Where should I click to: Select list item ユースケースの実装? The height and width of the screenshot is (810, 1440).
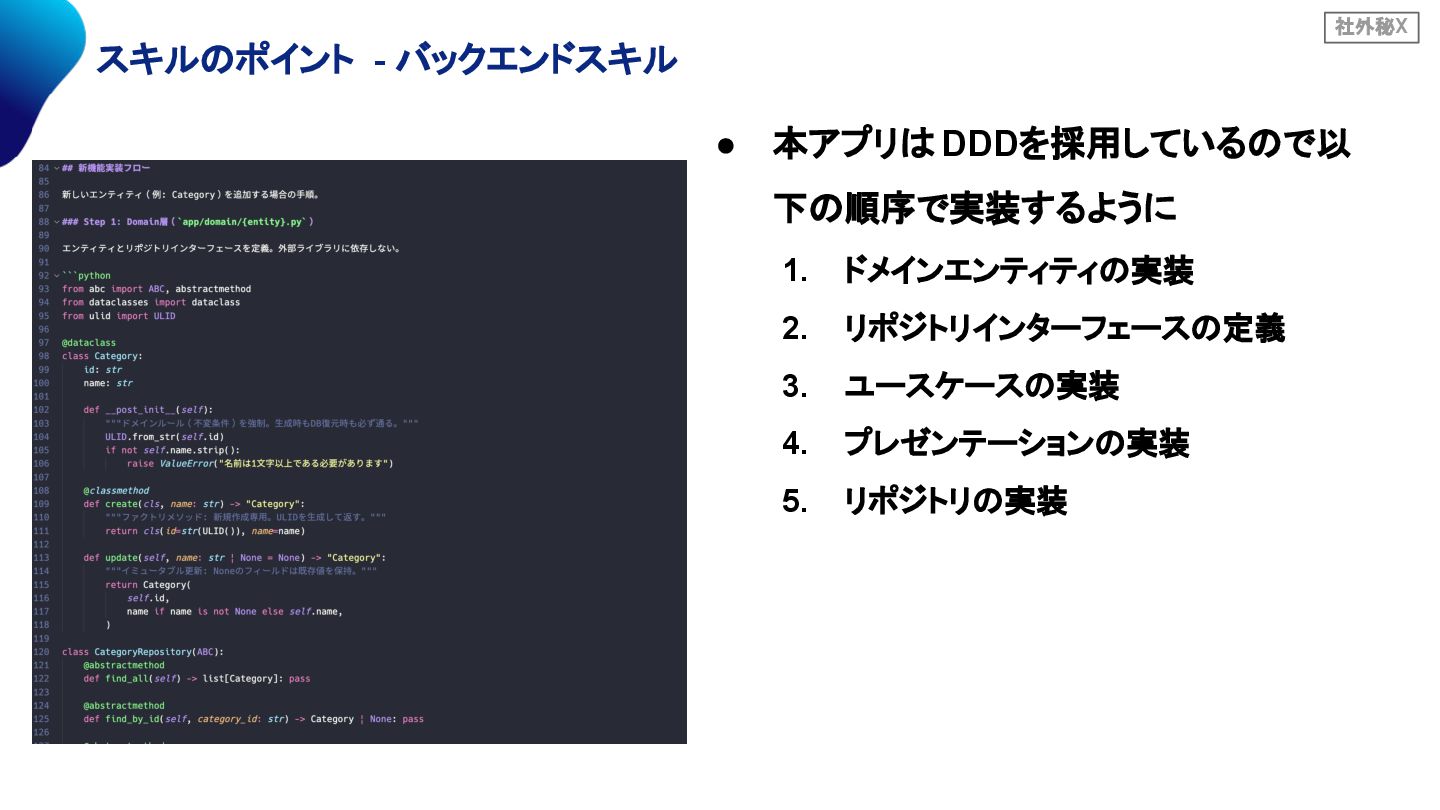(x=981, y=386)
